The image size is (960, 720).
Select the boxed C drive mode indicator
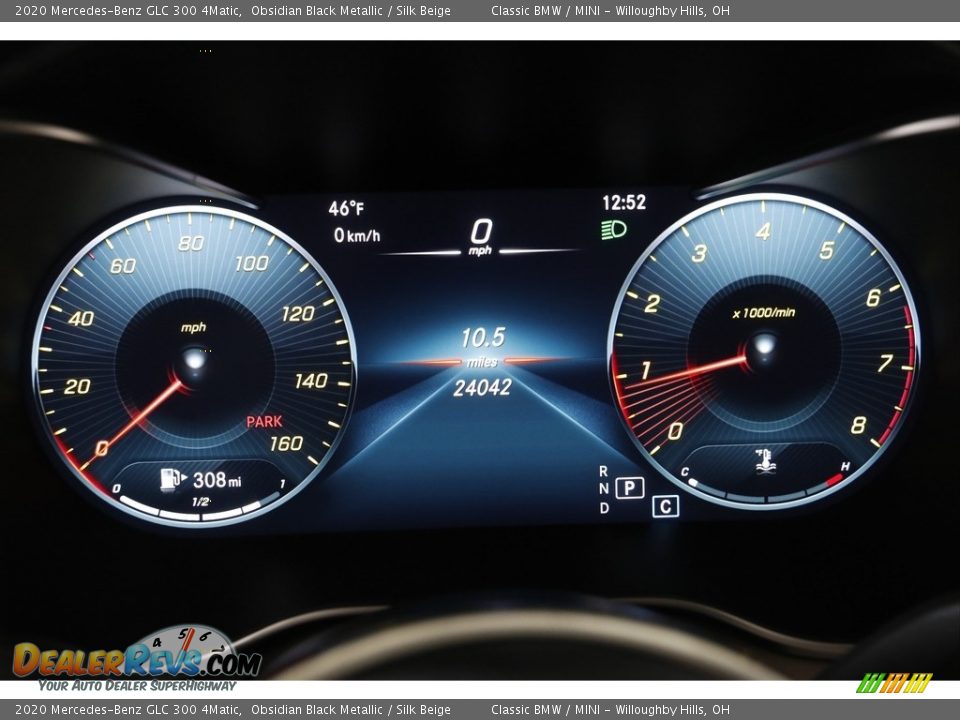tap(666, 506)
